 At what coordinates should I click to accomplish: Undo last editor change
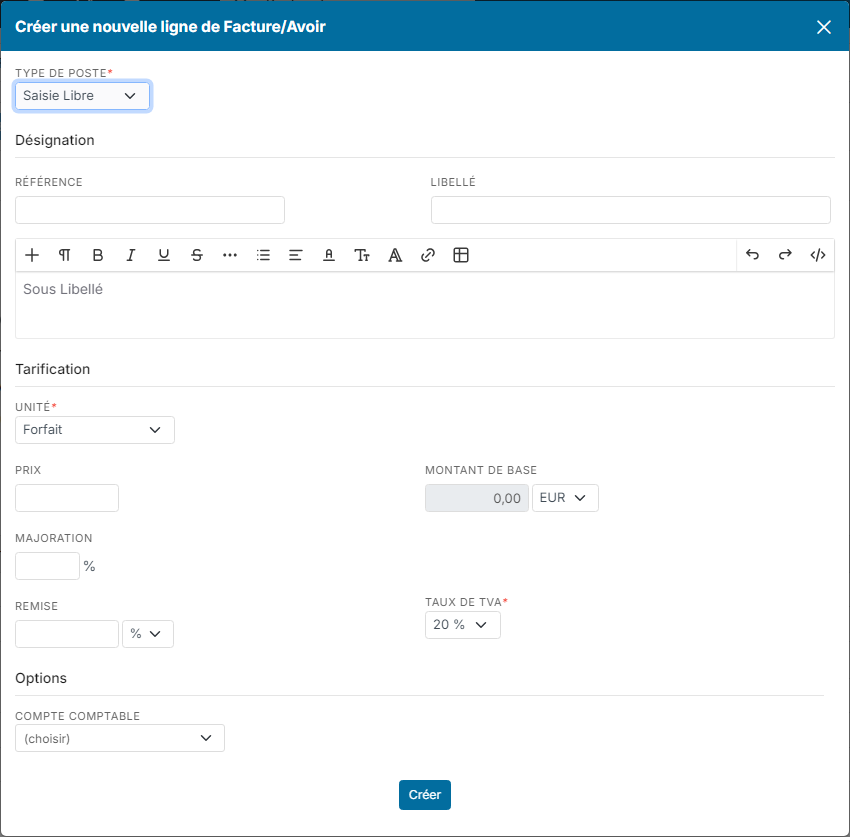point(752,255)
